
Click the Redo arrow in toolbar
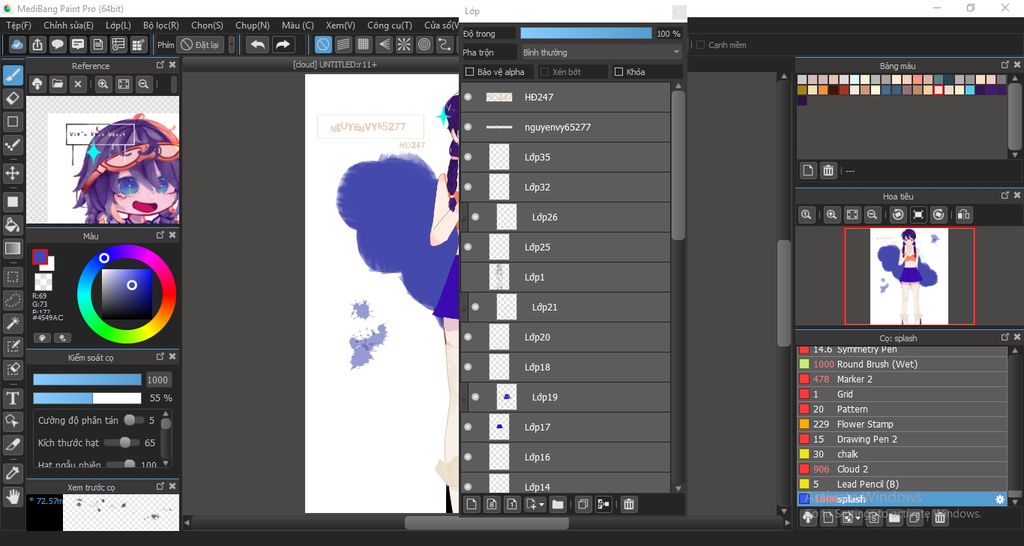coord(283,44)
